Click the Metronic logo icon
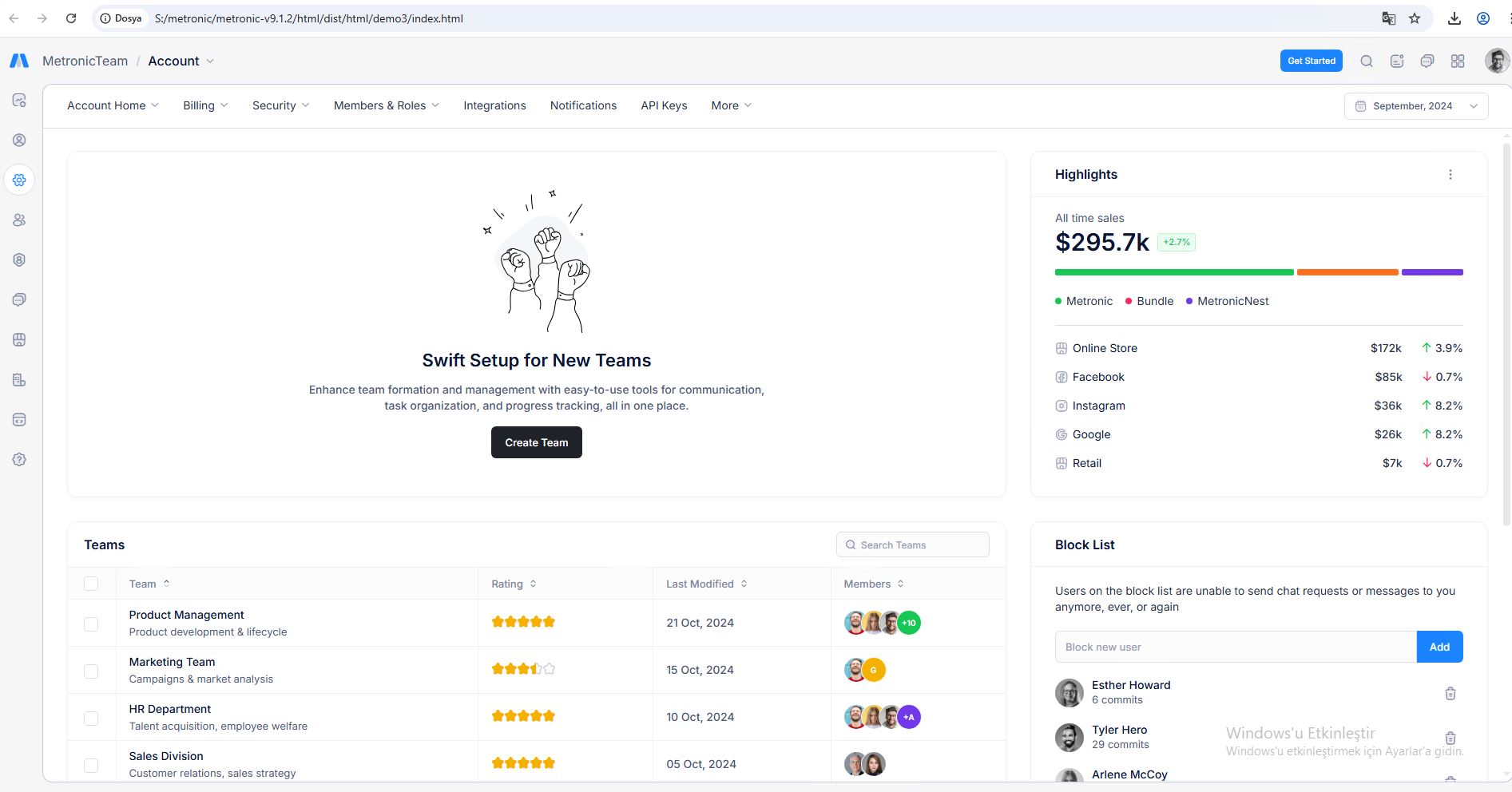 [19, 61]
